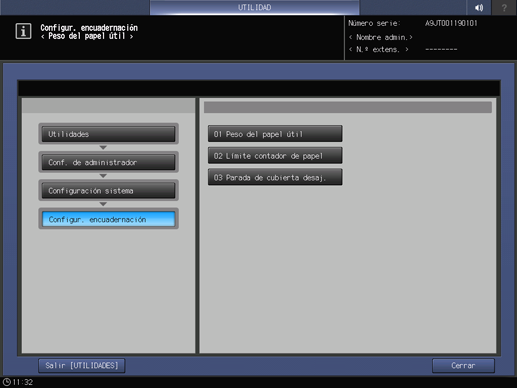Open the help question mark icon
Screen dimensions: 517x388
[504, 7]
